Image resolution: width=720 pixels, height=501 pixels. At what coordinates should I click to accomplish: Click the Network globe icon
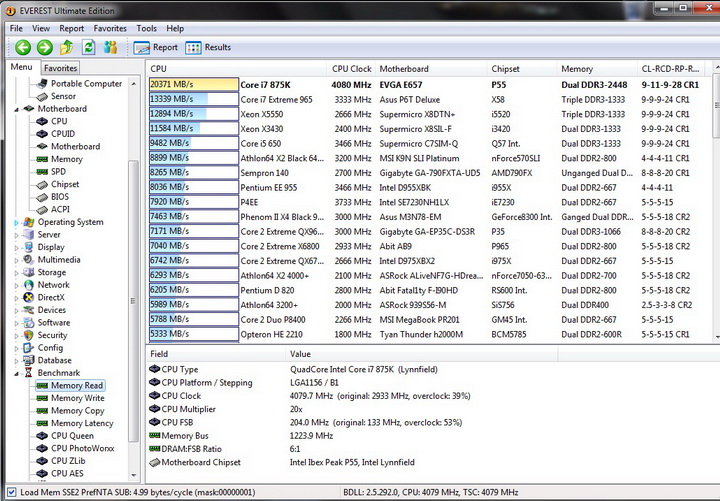pyautogui.click(x=29, y=285)
